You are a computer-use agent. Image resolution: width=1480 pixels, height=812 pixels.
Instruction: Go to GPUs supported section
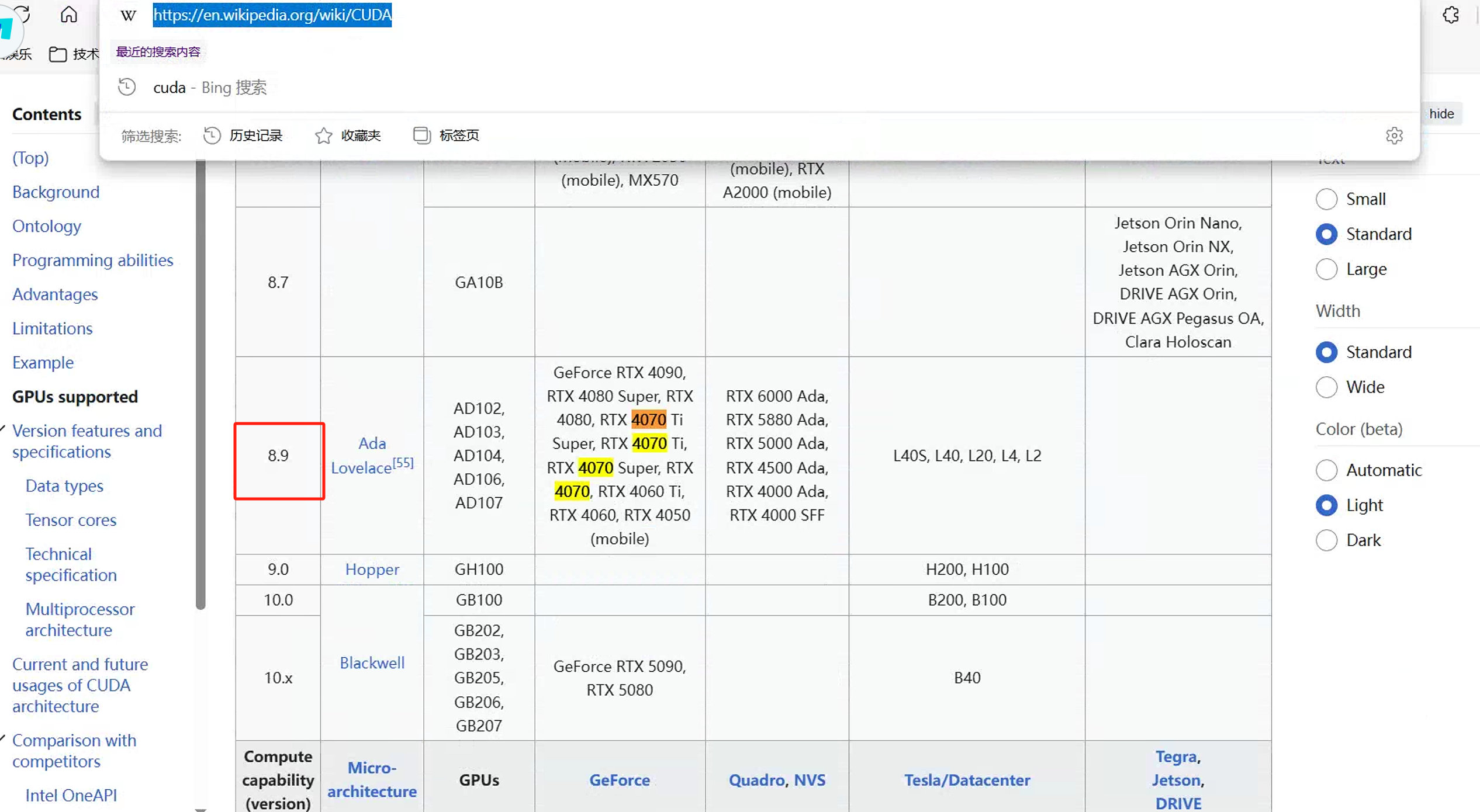[x=75, y=397]
